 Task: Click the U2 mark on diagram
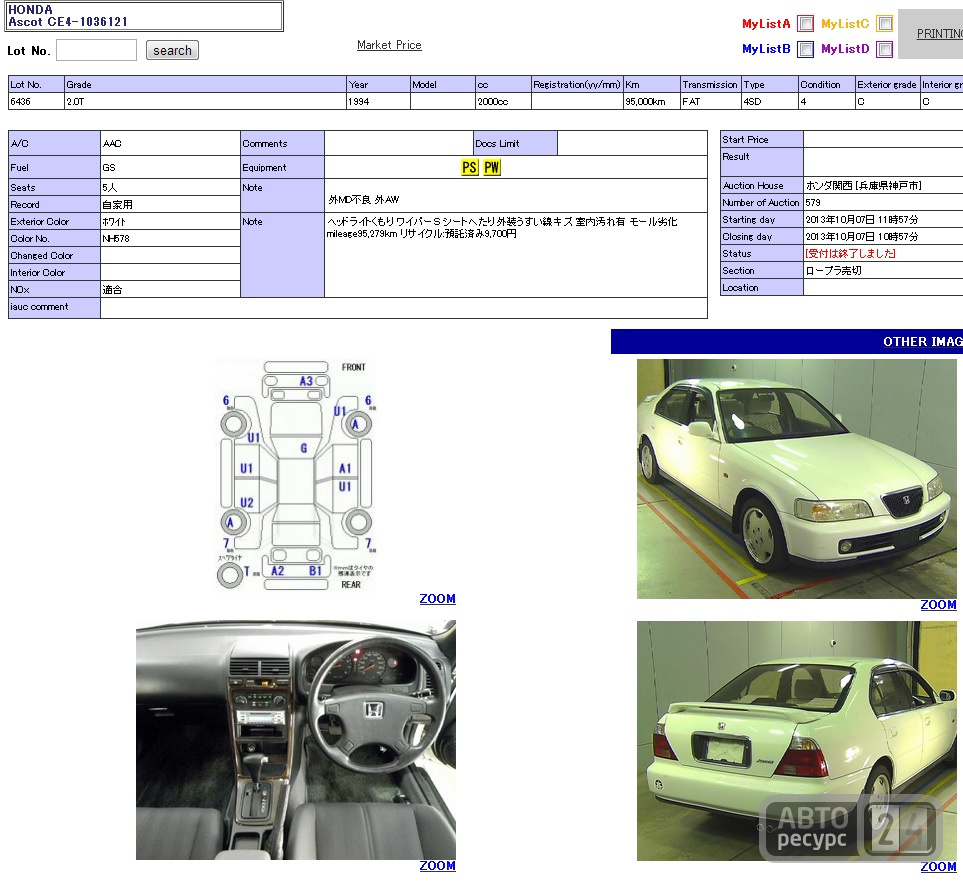247,502
